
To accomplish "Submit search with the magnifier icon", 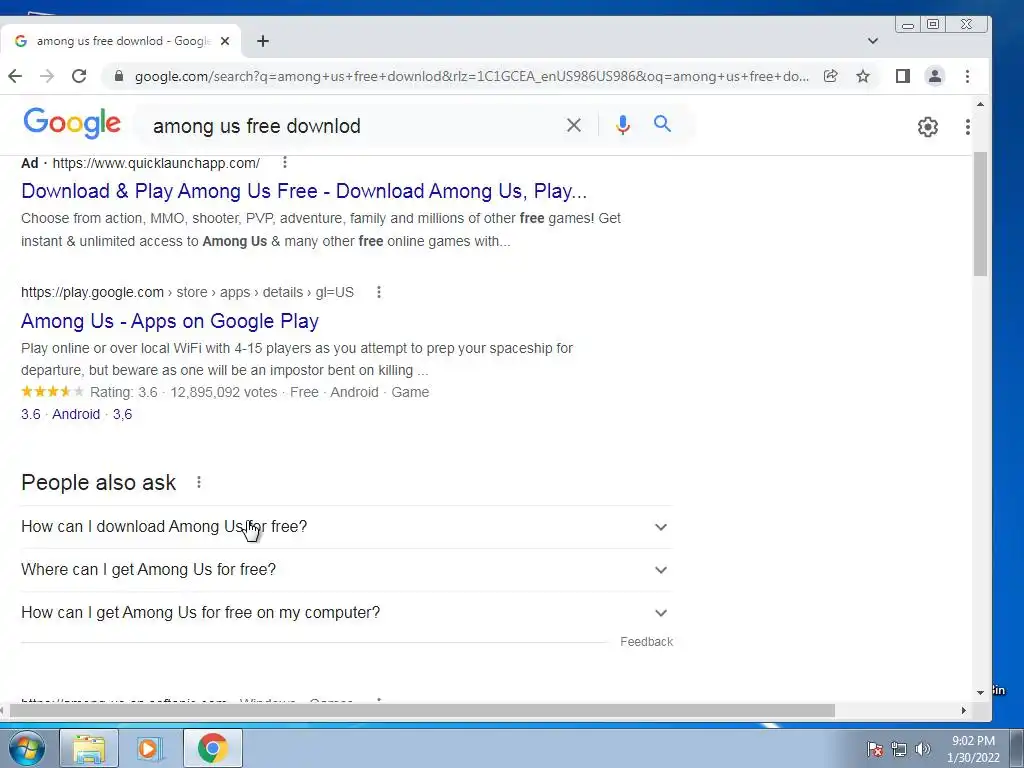I will tap(662, 124).
